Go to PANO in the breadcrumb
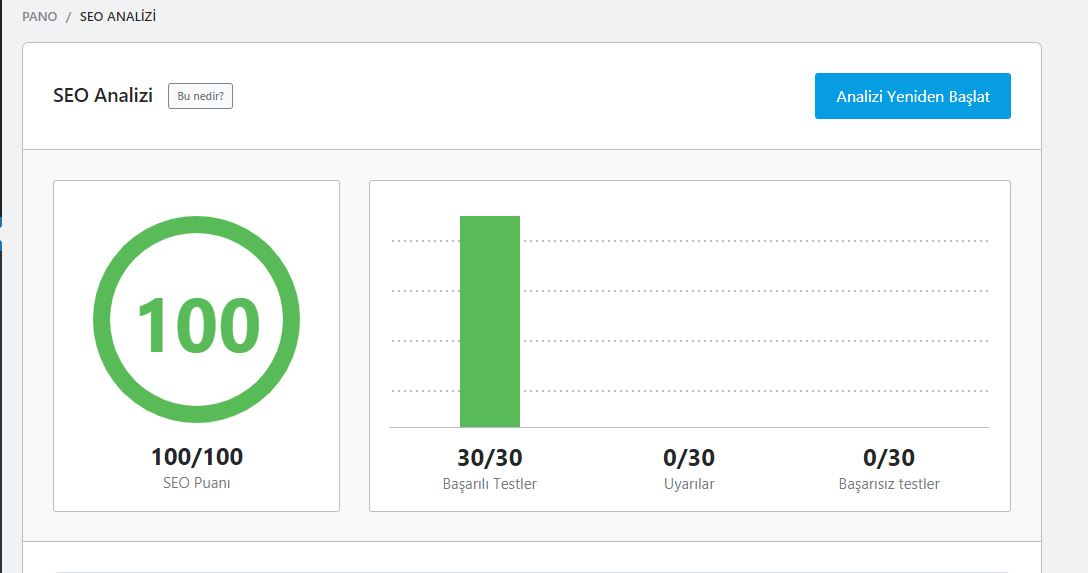This screenshot has width=1088, height=573. pos(40,16)
